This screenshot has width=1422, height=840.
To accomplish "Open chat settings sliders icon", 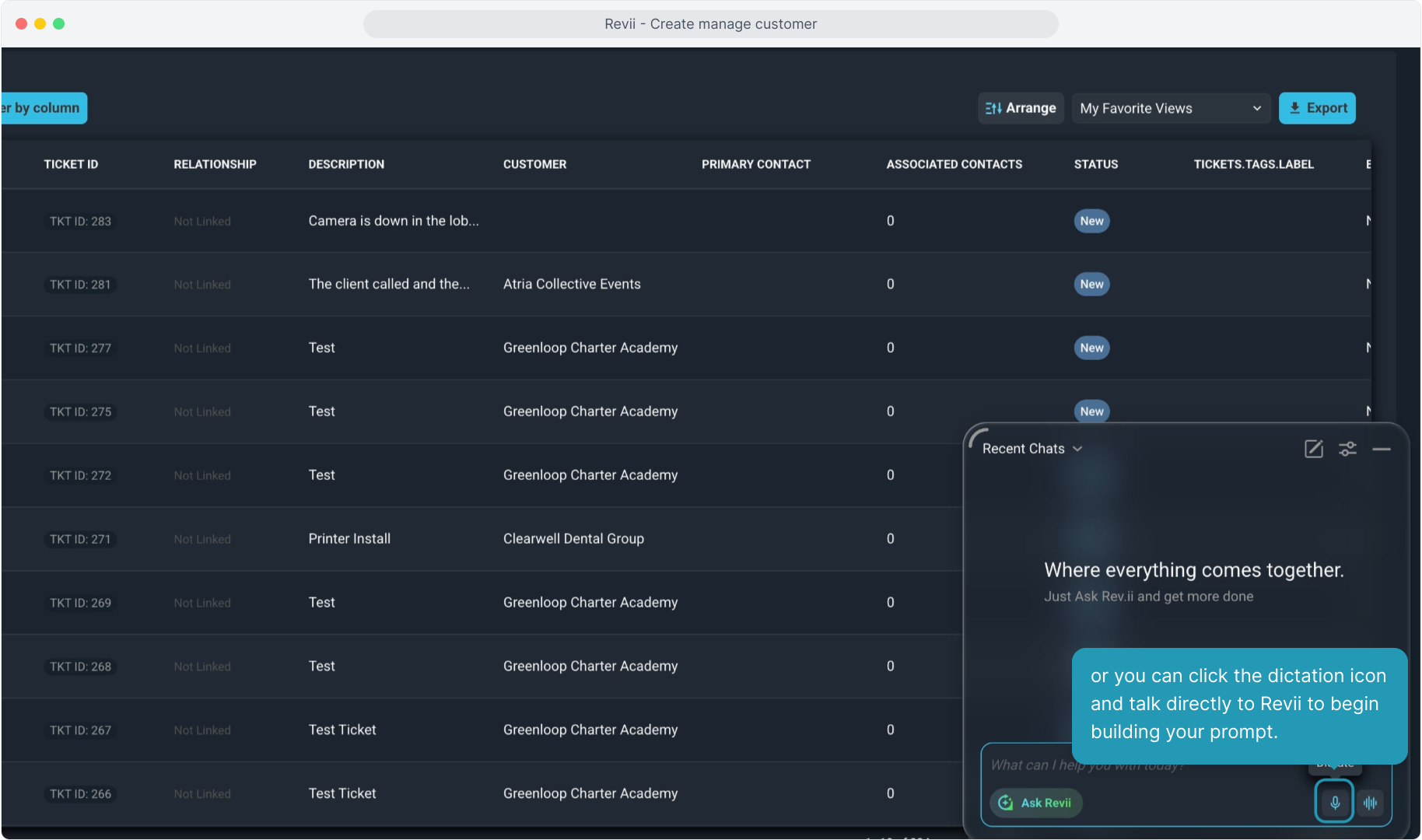I will (x=1347, y=449).
